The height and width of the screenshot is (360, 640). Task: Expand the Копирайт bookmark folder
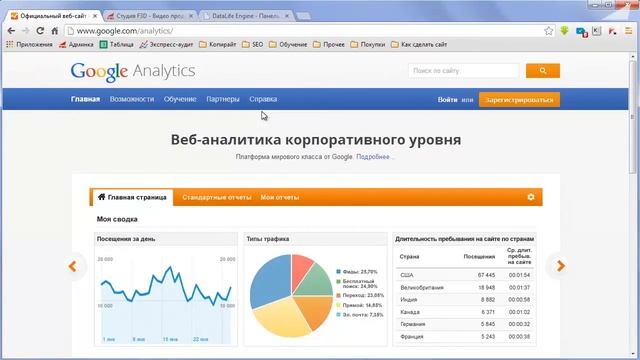tap(218, 44)
